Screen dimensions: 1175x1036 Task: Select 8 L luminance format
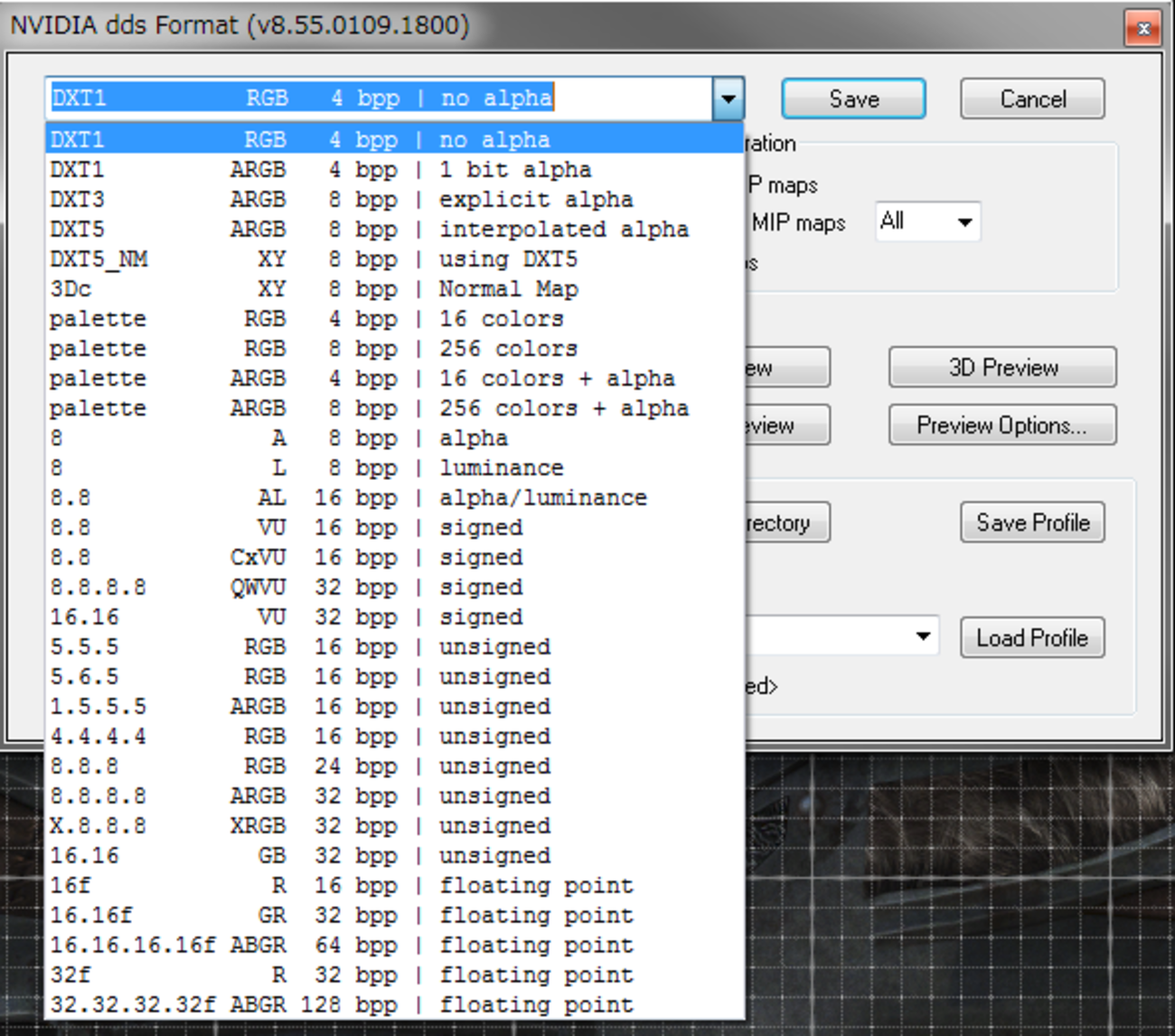point(362,468)
